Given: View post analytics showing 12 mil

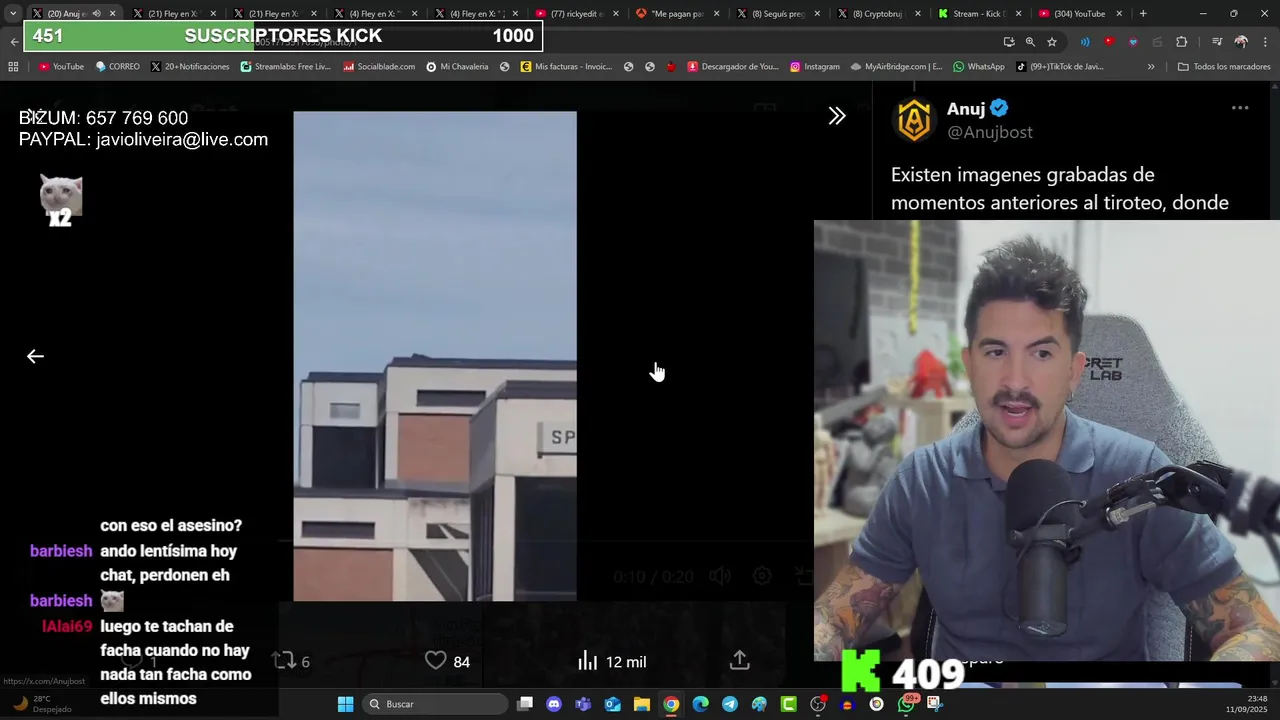Looking at the screenshot, I should point(612,661).
